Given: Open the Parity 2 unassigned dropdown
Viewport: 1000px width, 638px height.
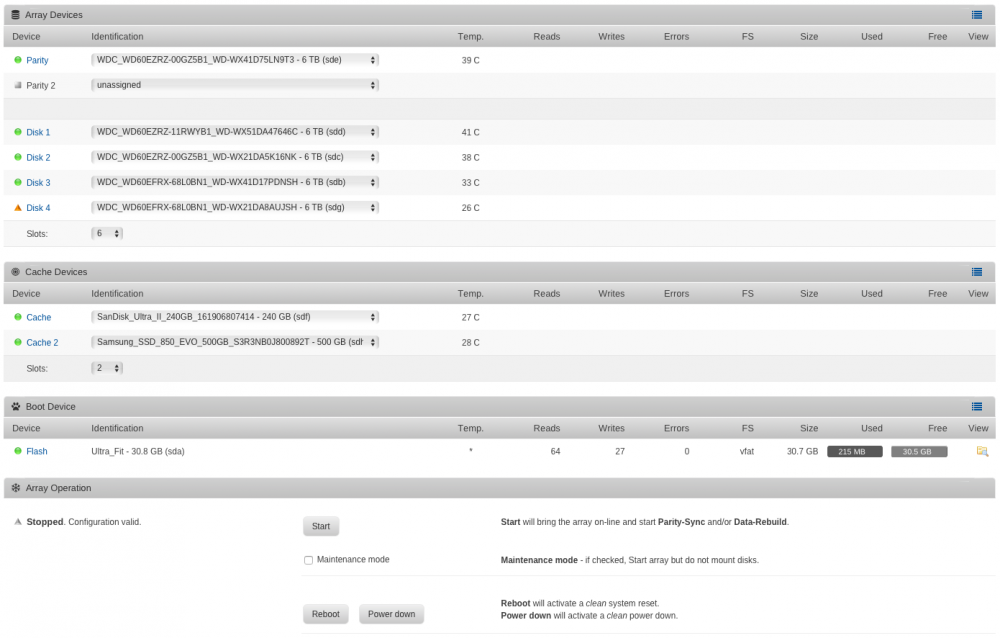Looking at the screenshot, I should click(235, 85).
